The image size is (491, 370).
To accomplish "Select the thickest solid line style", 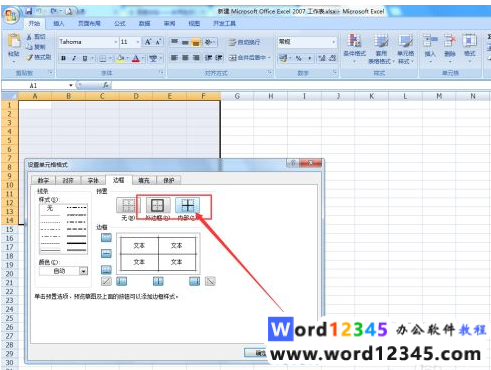I will coord(76,243).
